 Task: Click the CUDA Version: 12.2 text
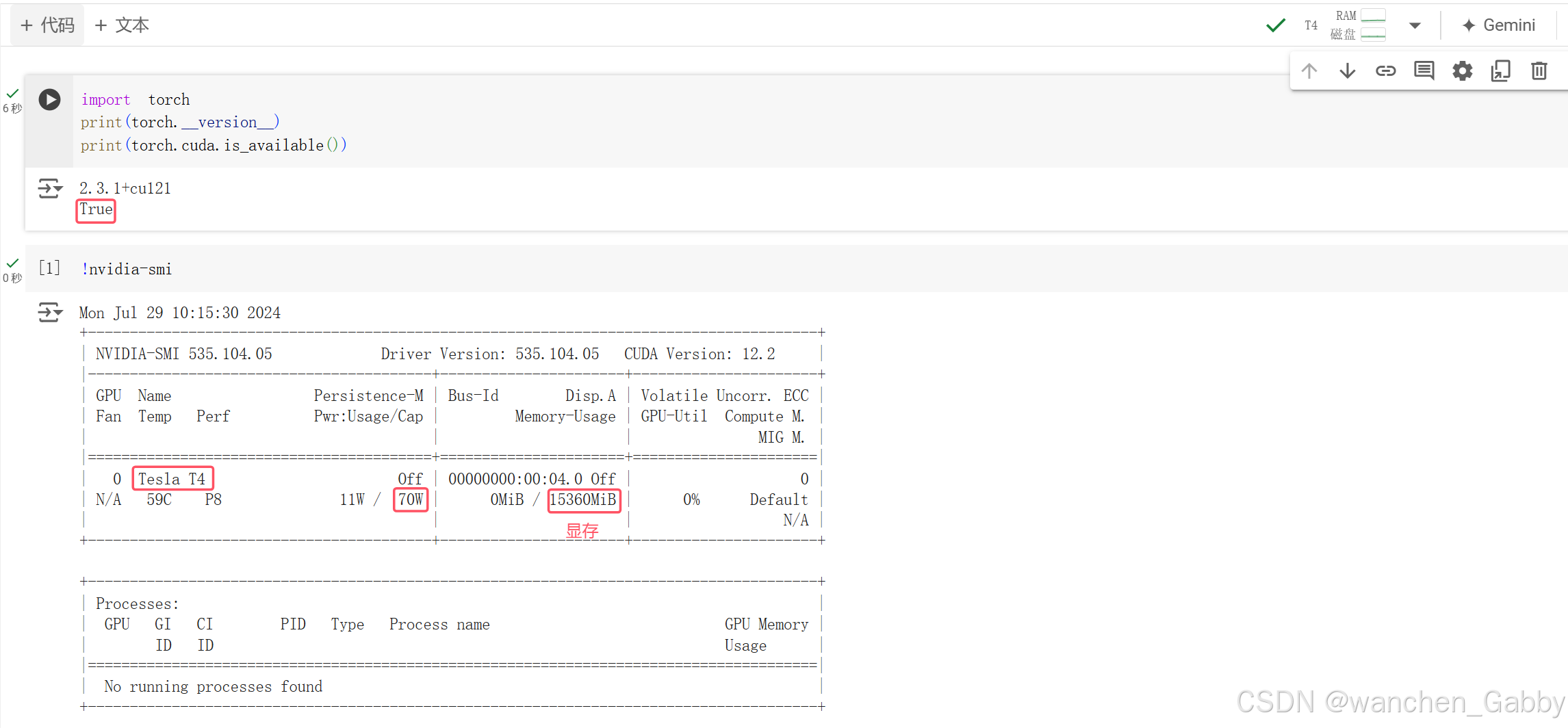click(699, 354)
